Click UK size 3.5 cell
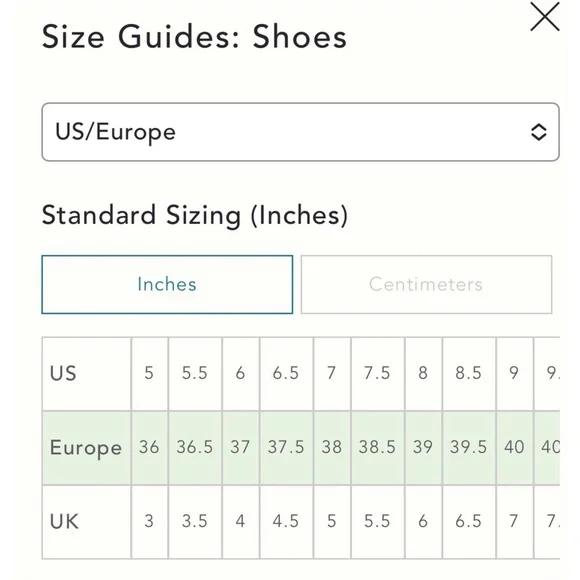Screen dimensions: 580x580 [195, 522]
